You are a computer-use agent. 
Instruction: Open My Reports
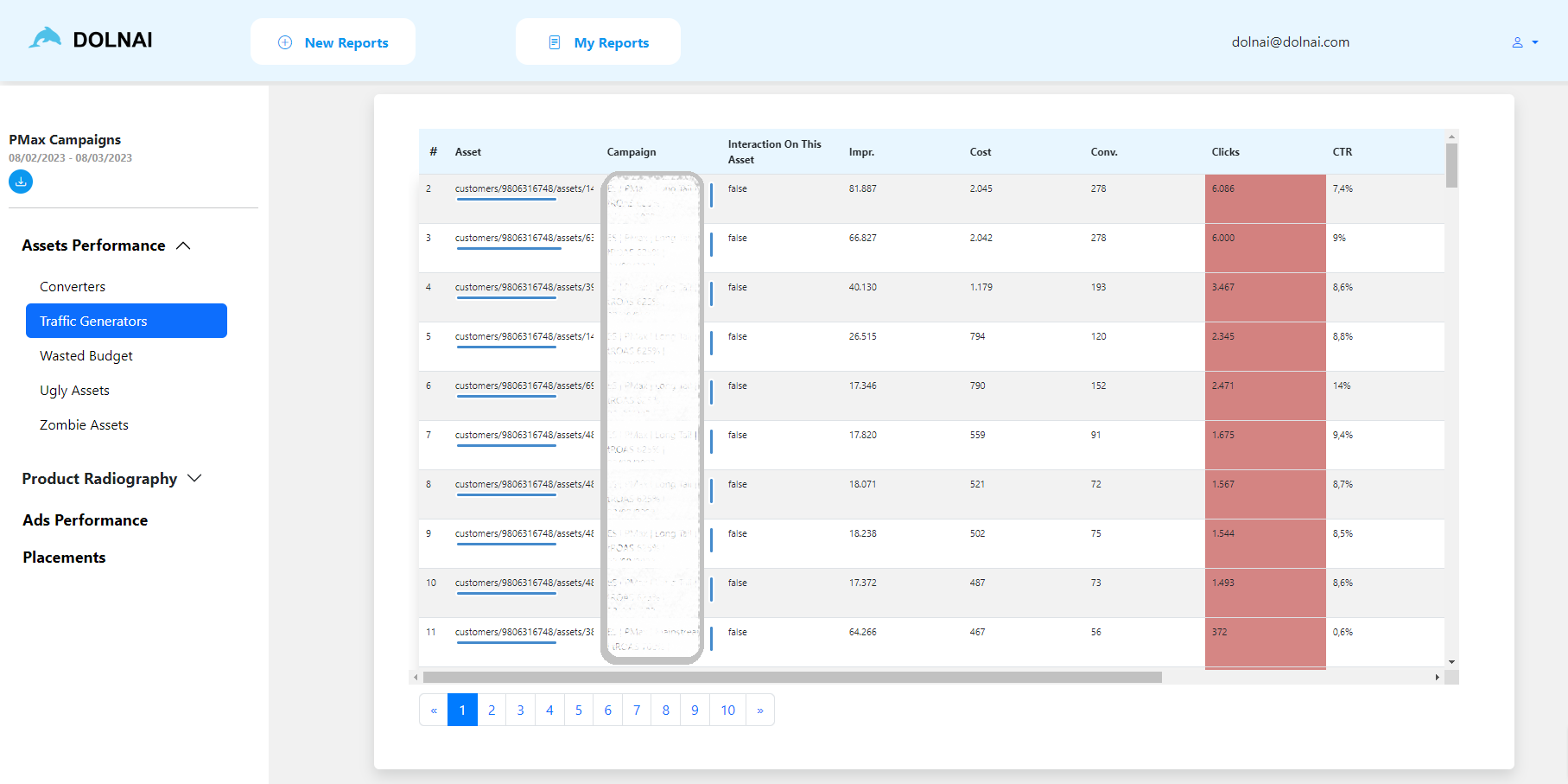[598, 41]
